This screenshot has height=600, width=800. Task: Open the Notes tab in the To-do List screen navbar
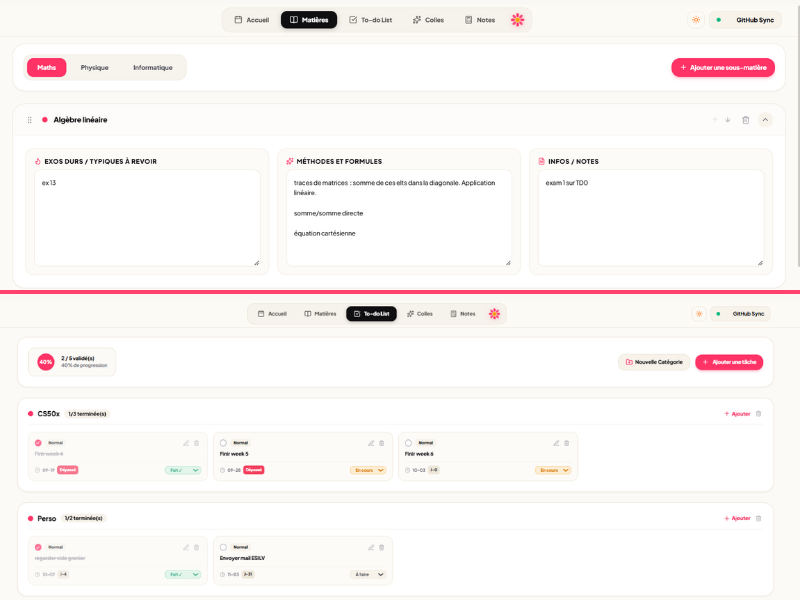pyautogui.click(x=463, y=314)
